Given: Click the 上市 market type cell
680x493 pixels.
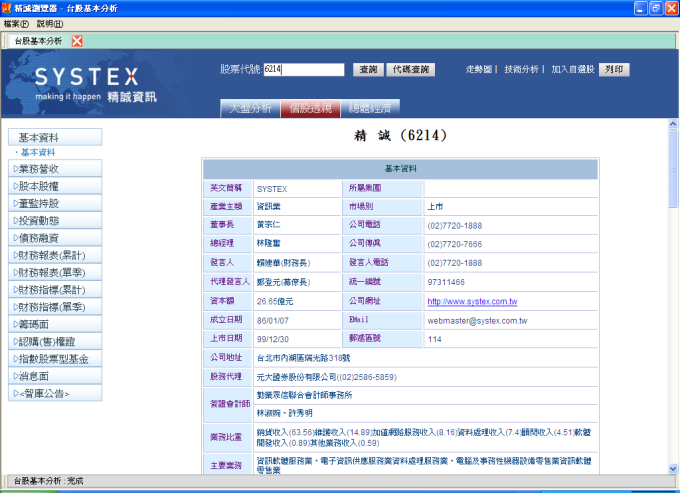Looking at the screenshot, I should pyautogui.click(x=511, y=207).
